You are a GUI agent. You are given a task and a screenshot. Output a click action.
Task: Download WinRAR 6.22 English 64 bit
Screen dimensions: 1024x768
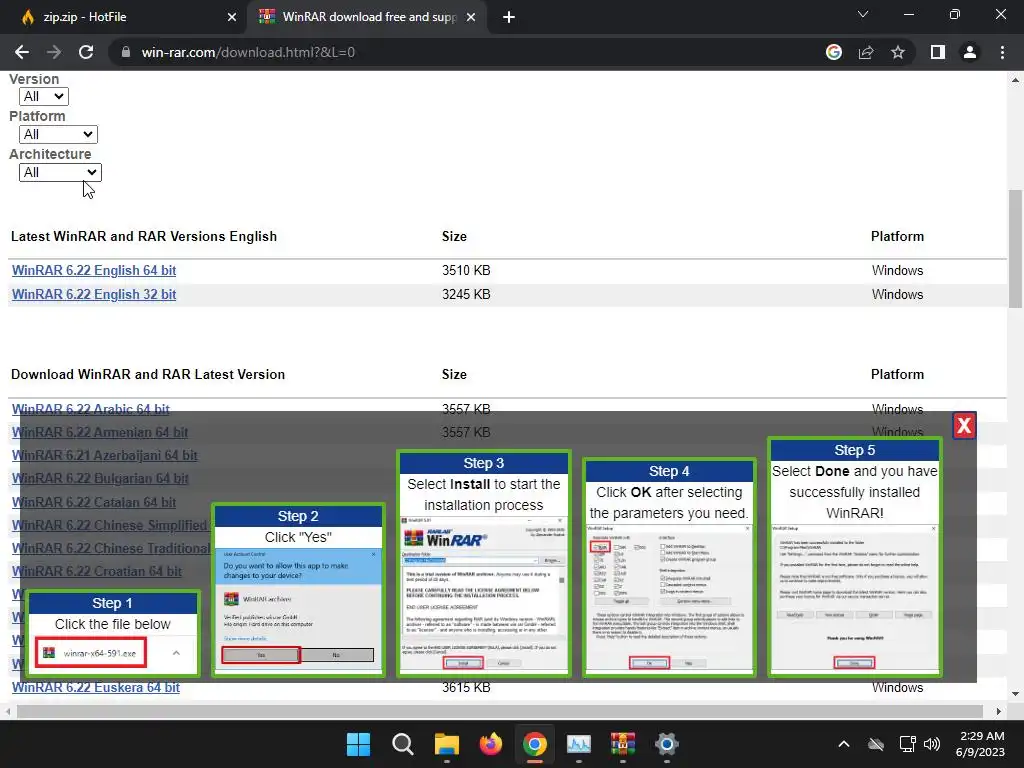pyautogui.click(x=94, y=270)
